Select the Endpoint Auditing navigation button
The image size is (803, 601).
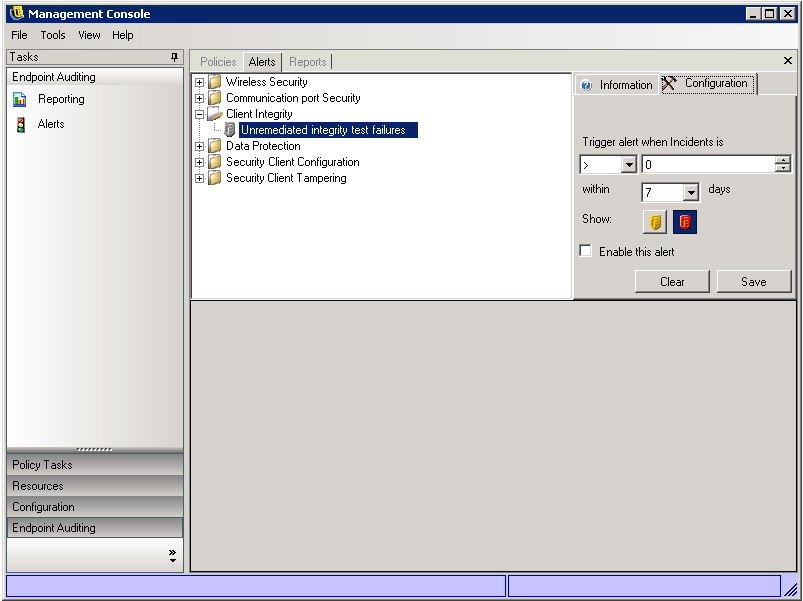click(95, 527)
